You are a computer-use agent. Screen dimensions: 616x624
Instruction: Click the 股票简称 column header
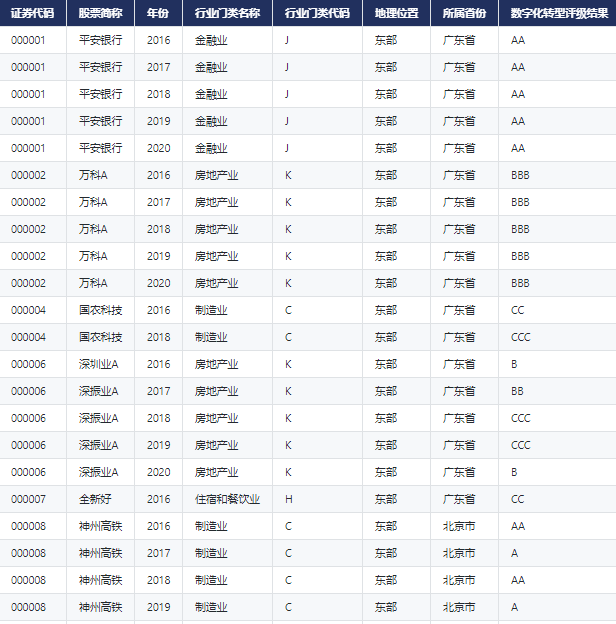100,13
